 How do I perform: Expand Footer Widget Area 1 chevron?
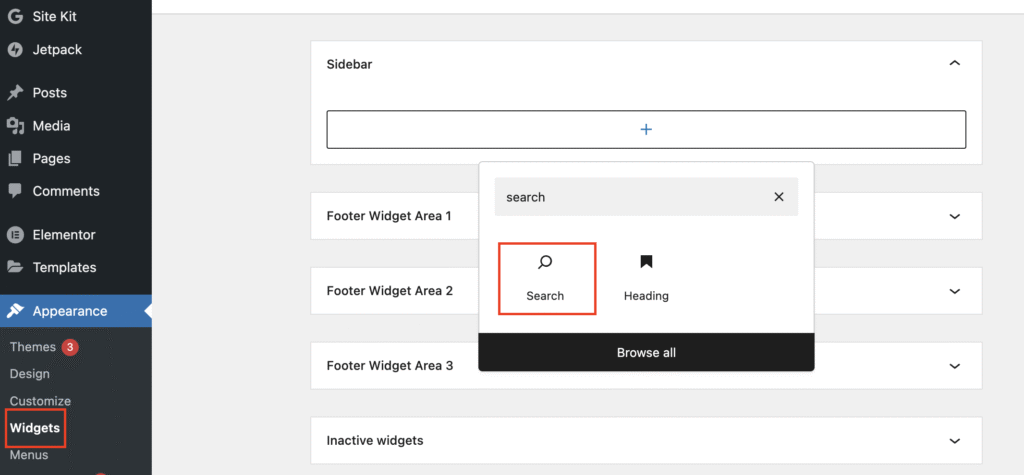pyautogui.click(x=954, y=216)
